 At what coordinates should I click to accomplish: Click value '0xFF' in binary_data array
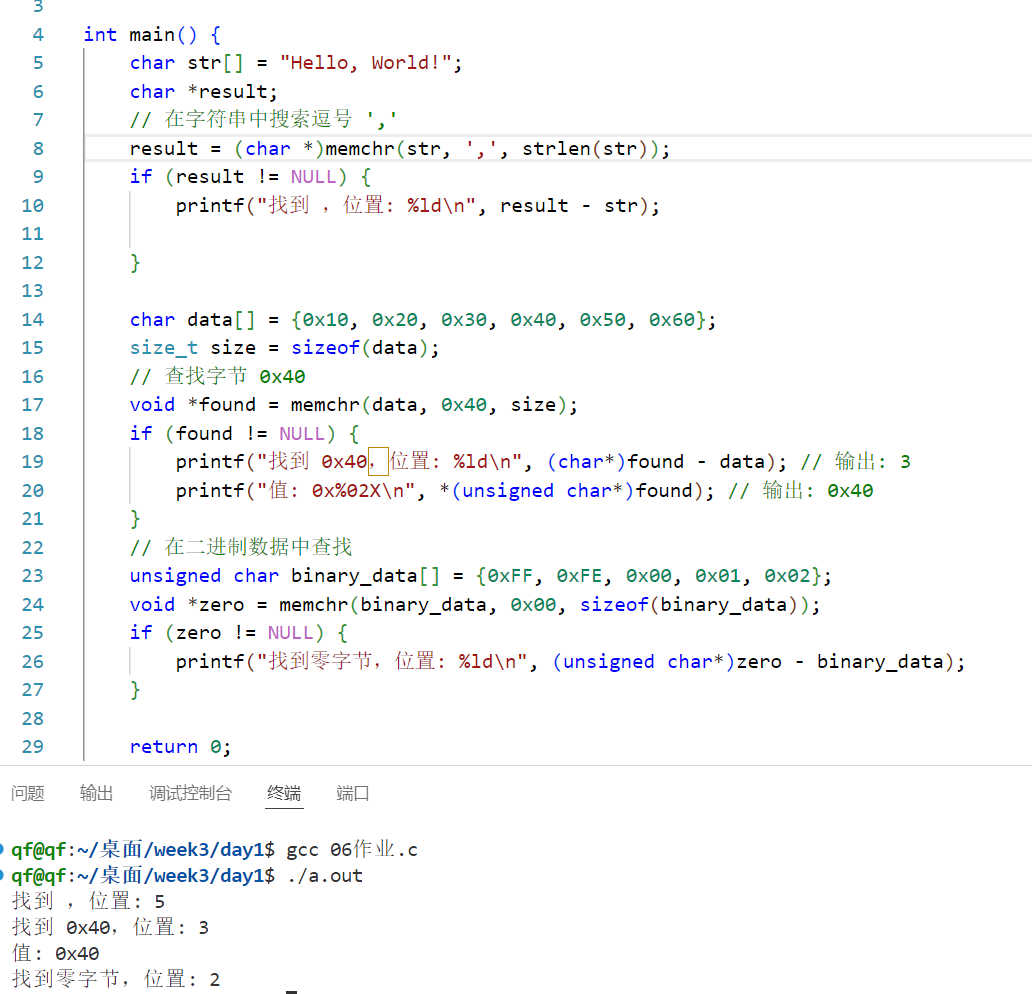(x=510, y=576)
